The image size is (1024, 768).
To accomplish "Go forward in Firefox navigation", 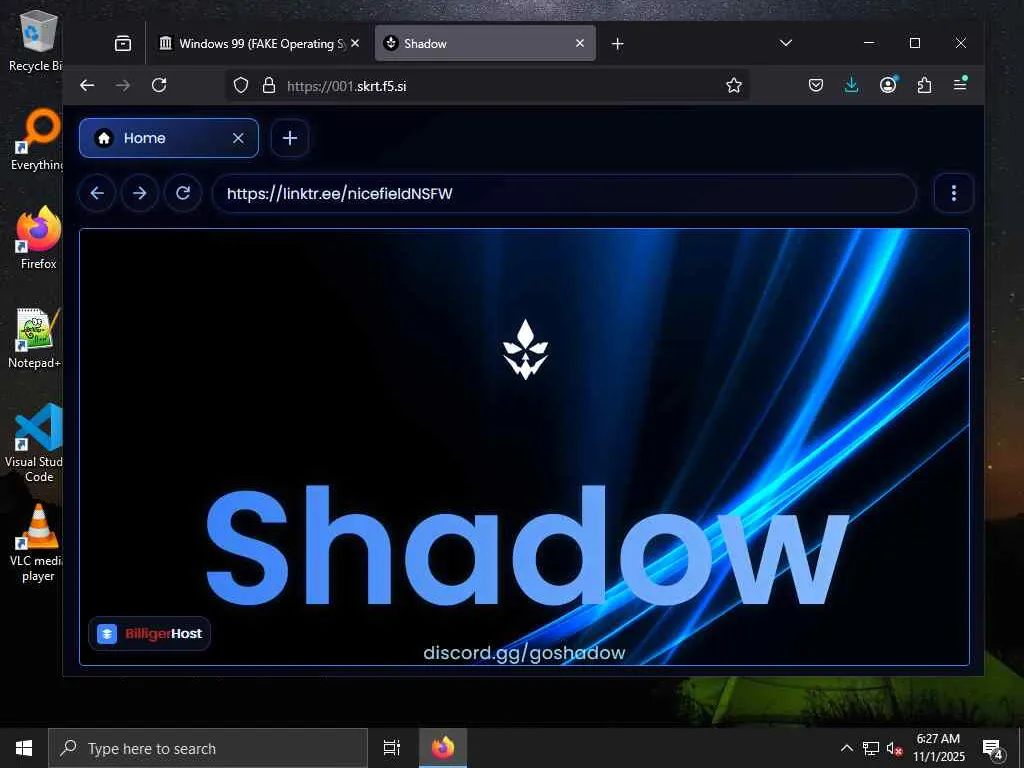I will coord(123,86).
